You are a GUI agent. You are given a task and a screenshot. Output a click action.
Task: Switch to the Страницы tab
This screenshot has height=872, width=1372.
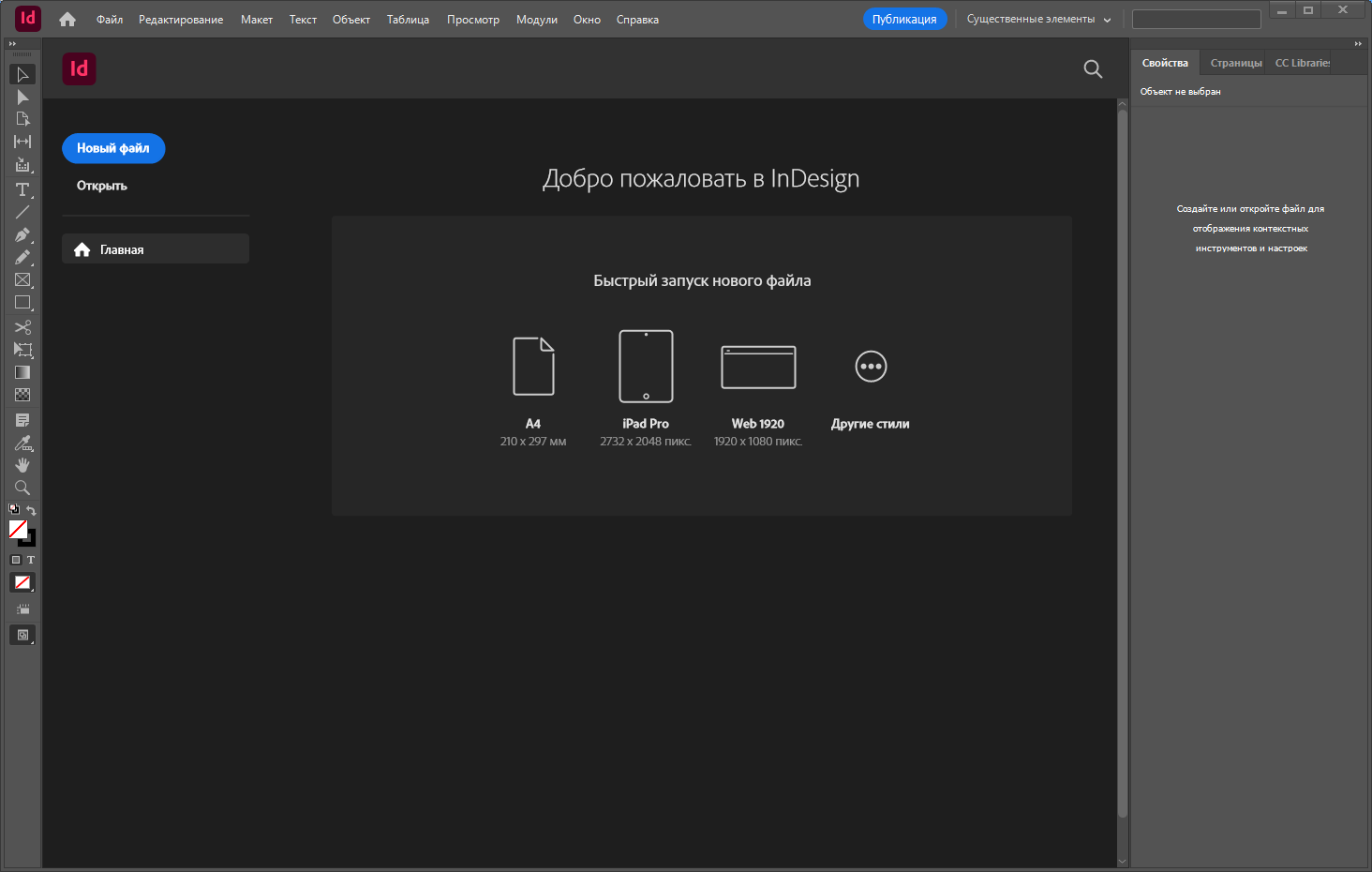pyautogui.click(x=1235, y=63)
